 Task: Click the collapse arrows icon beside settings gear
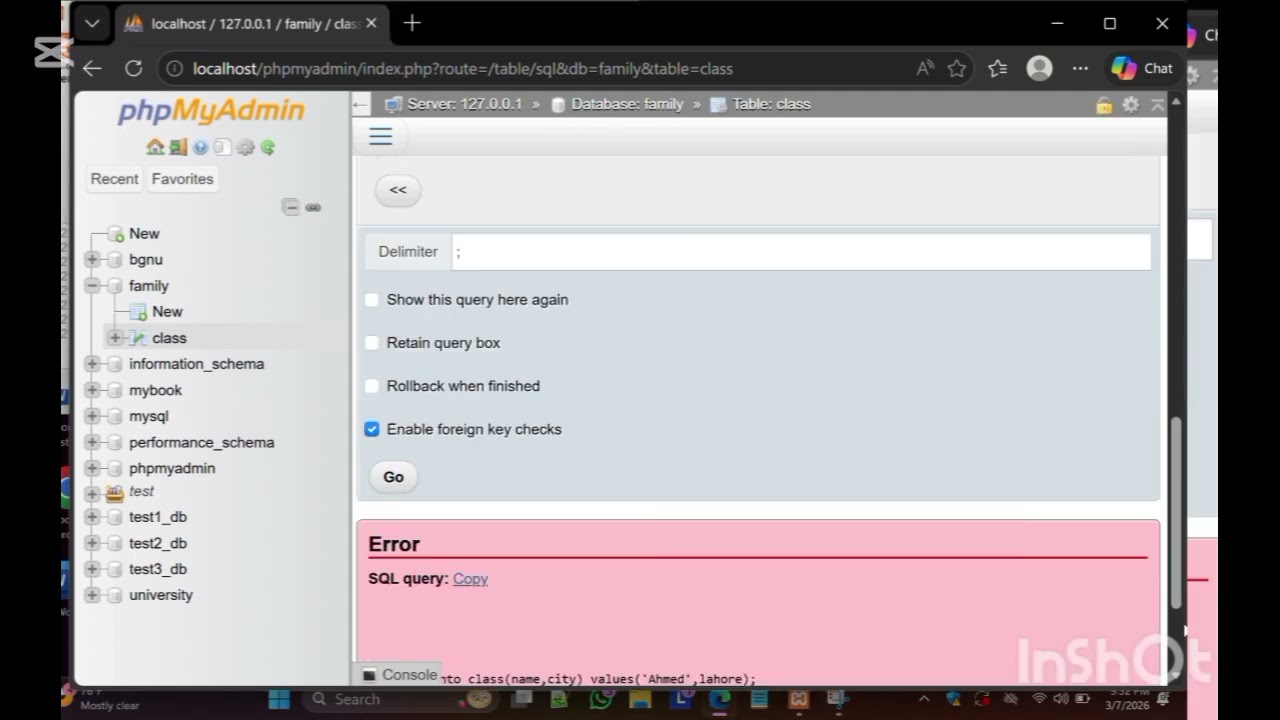tap(1157, 104)
